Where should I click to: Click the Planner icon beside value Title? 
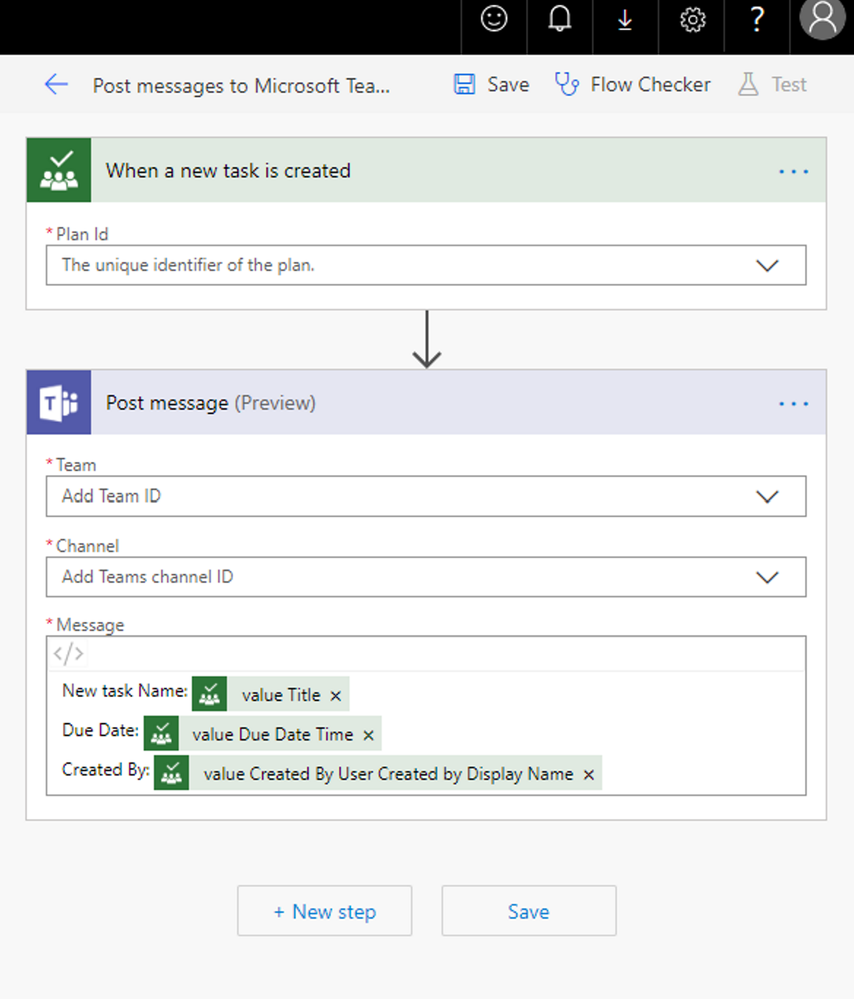[209, 694]
